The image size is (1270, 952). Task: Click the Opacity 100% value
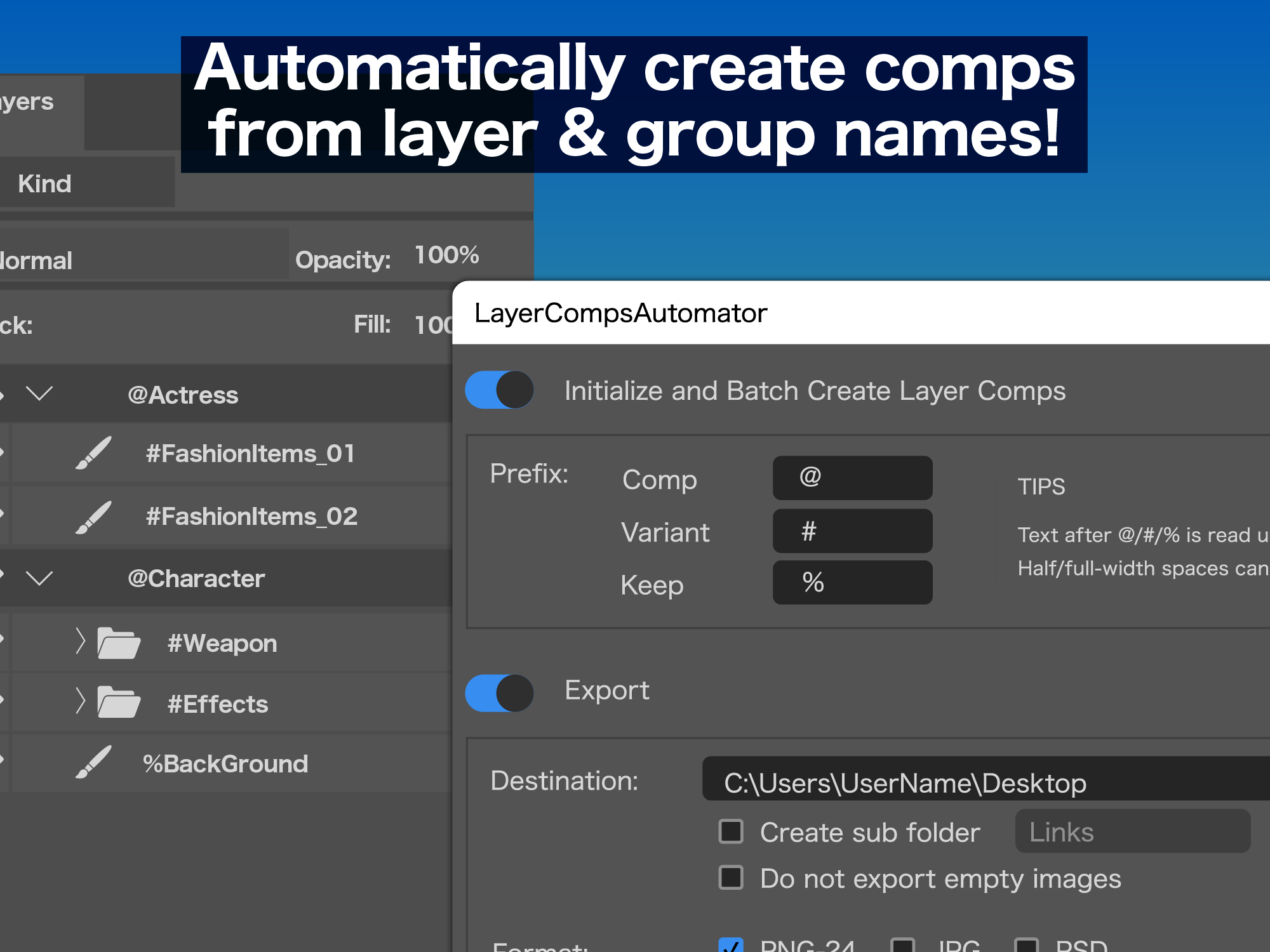pyautogui.click(x=446, y=255)
